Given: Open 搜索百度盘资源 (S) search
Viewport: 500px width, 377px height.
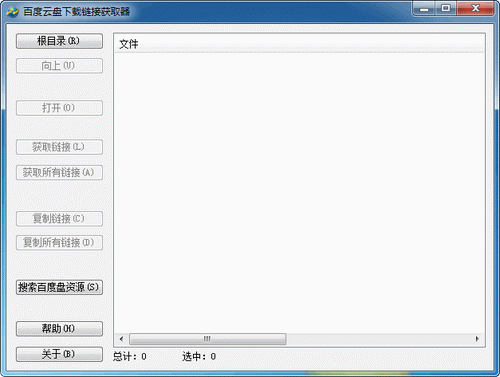Looking at the screenshot, I should pyautogui.click(x=59, y=287).
